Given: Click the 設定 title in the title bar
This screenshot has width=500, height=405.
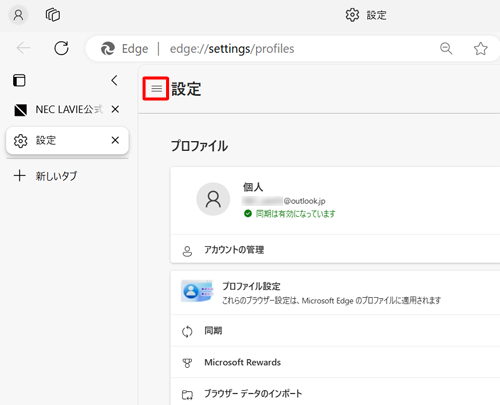Looking at the screenshot, I should point(376,15).
